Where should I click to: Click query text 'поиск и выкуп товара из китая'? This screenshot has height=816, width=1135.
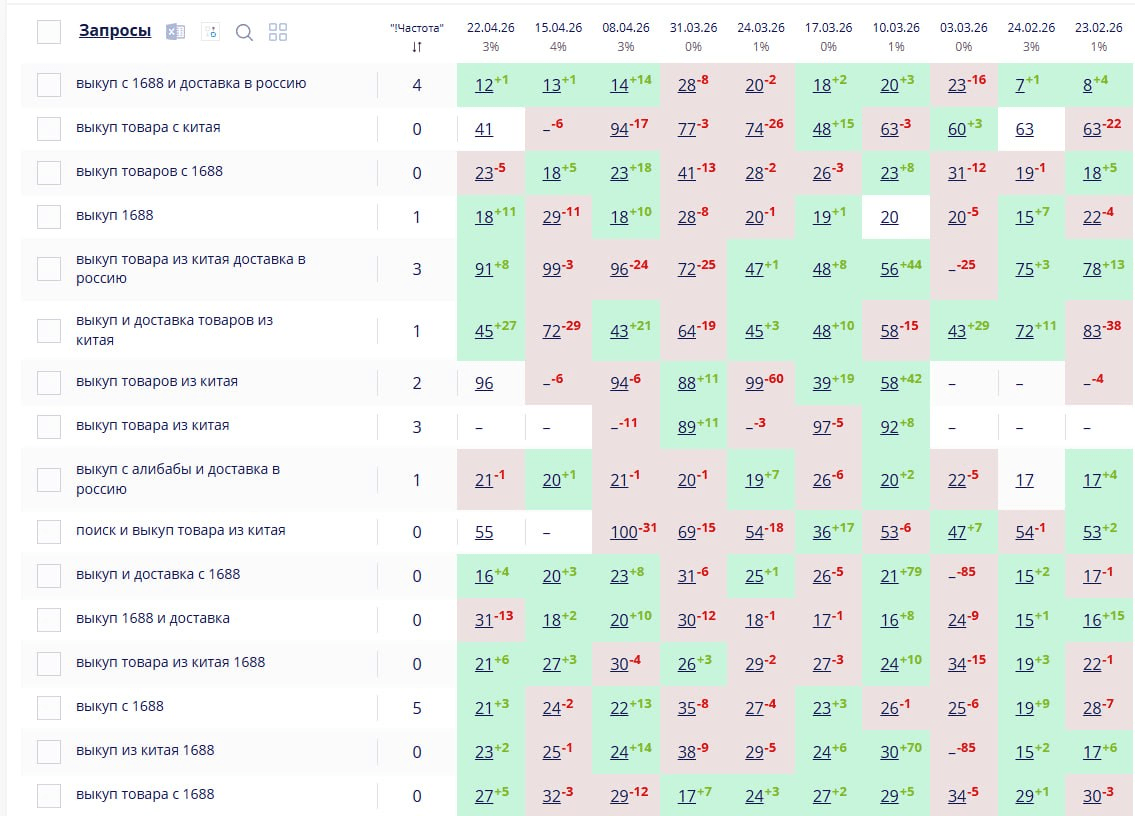click(180, 531)
